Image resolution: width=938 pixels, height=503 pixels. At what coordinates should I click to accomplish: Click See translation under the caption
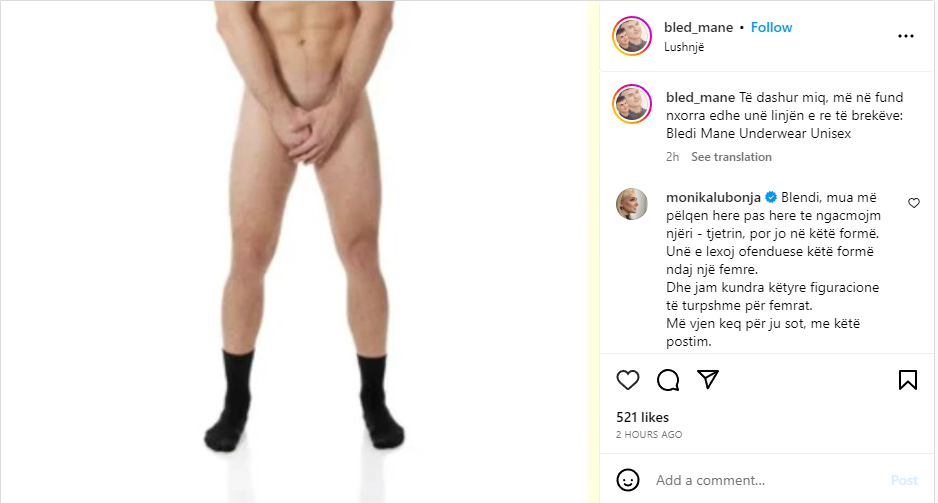click(x=731, y=157)
